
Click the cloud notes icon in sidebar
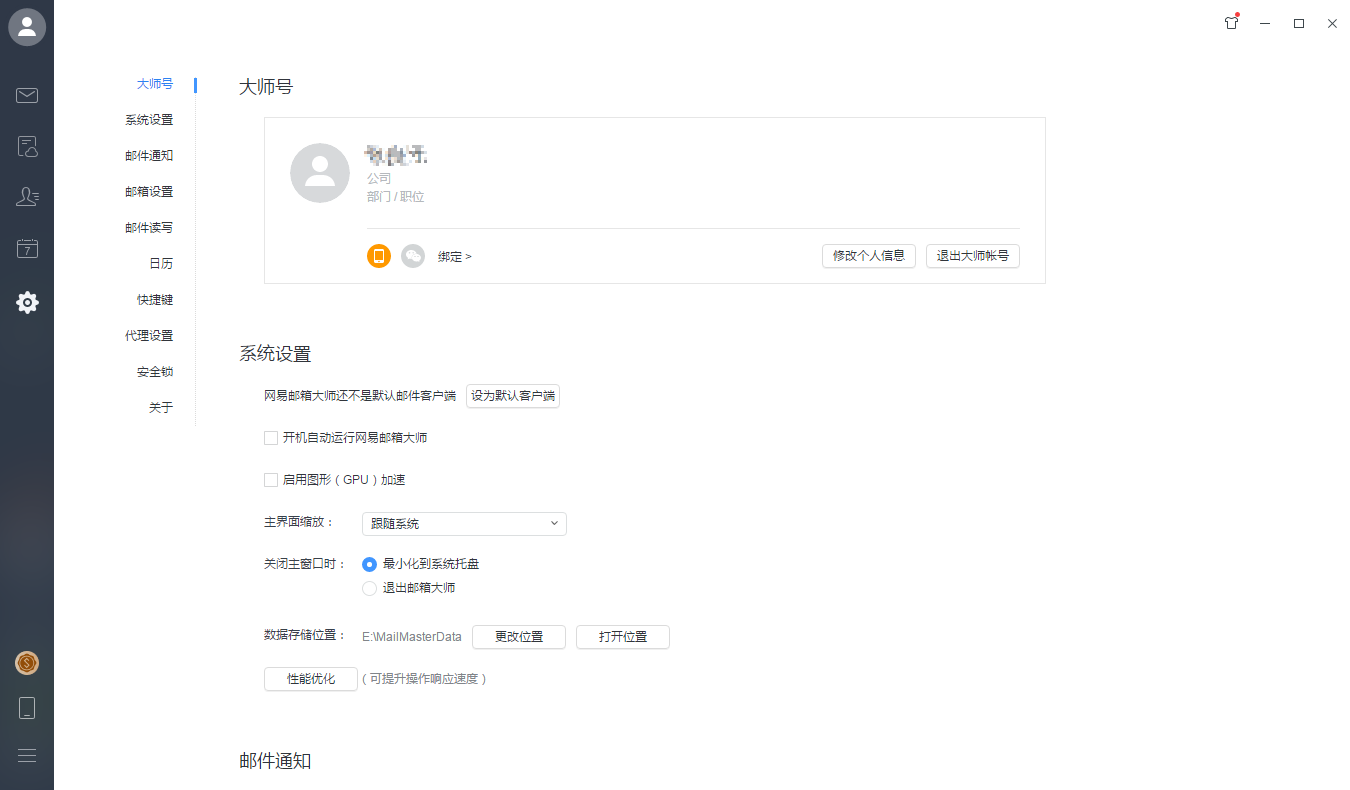coord(27,148)
